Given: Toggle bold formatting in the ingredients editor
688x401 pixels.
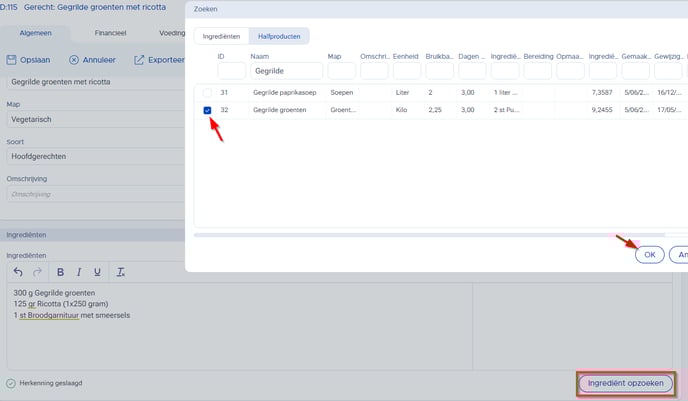Looking at the screenshot, I should point(59,272).
